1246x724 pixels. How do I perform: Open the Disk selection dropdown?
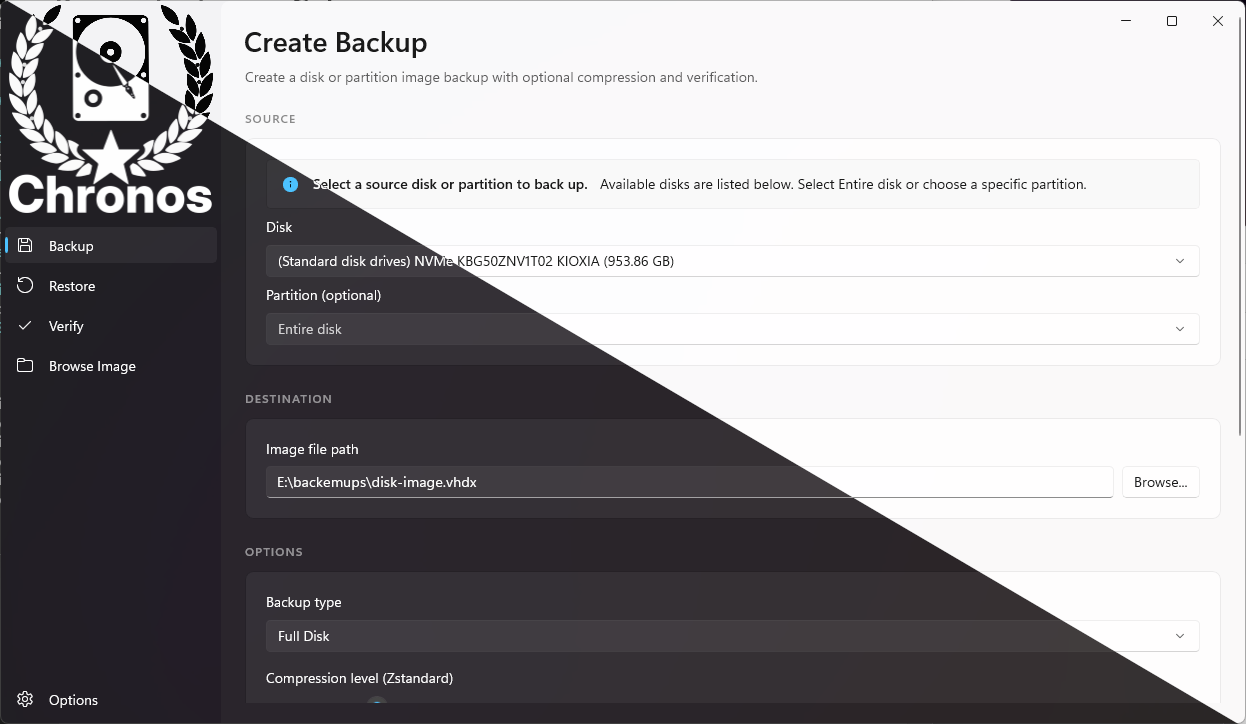click(x=732, y=261)
